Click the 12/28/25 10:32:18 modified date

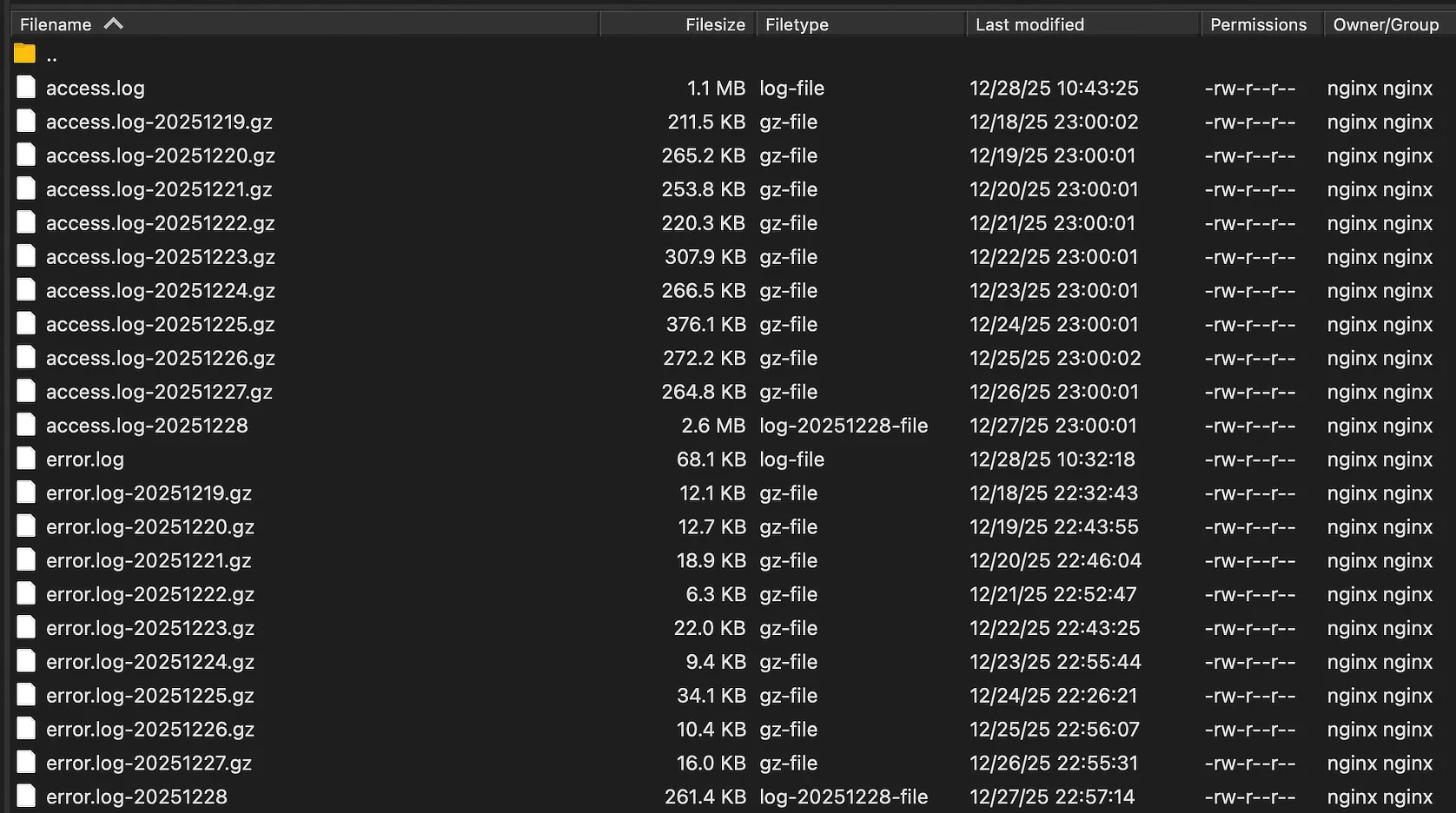point(1052,459)
